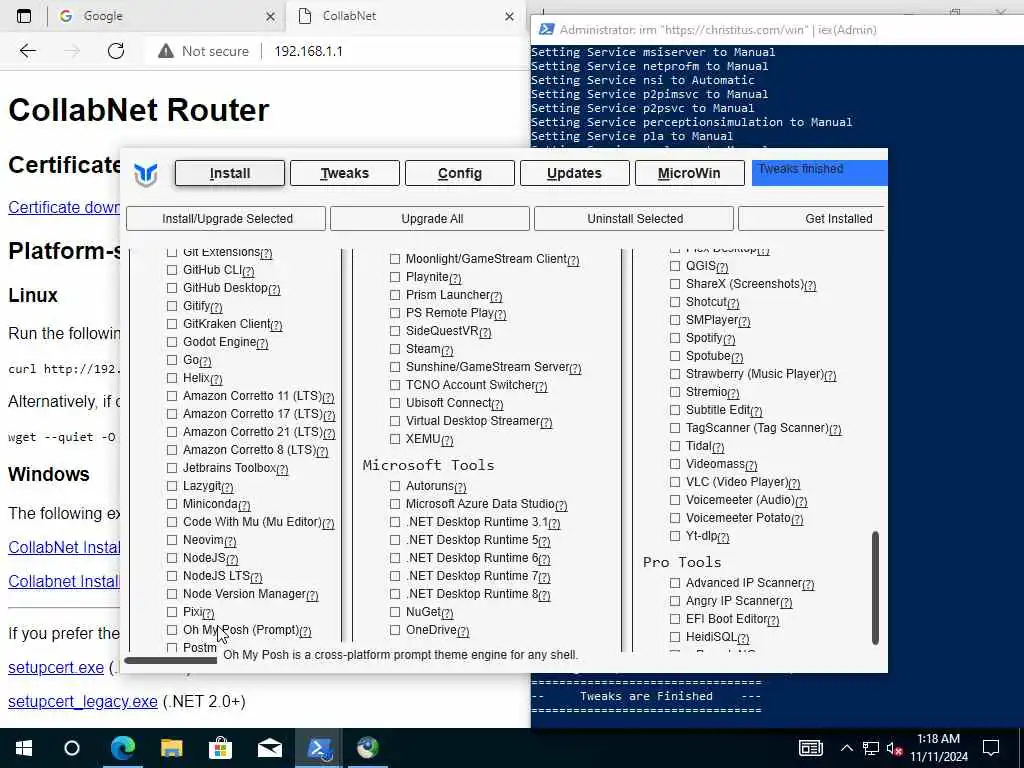1024x768 pixels.
Task: Open the Steam (?) help link
Action: tap(447, 351)
